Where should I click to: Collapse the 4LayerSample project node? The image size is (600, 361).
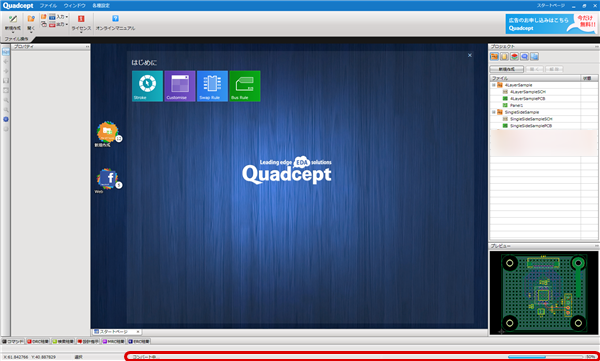click(x=494, y=85)
